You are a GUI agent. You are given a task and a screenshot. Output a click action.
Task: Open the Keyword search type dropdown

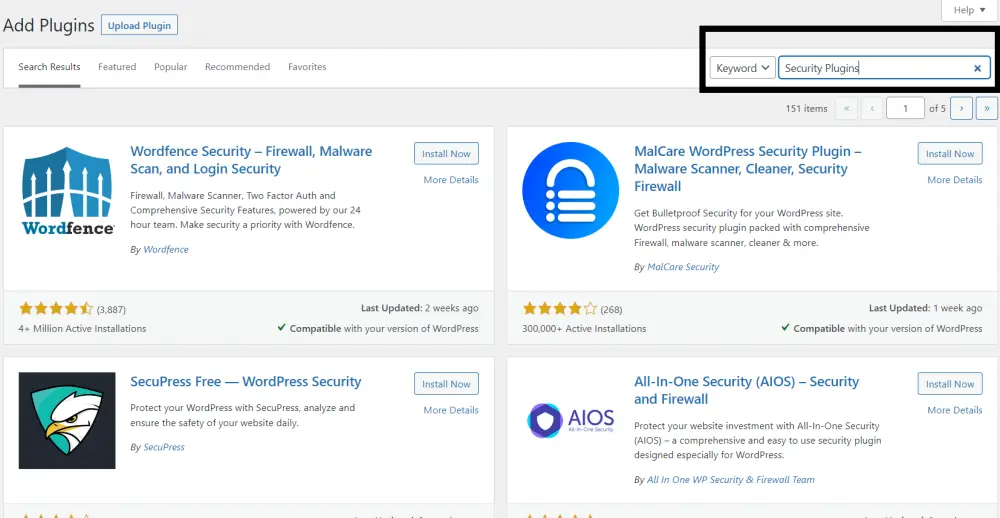click(x=743, y=68)
